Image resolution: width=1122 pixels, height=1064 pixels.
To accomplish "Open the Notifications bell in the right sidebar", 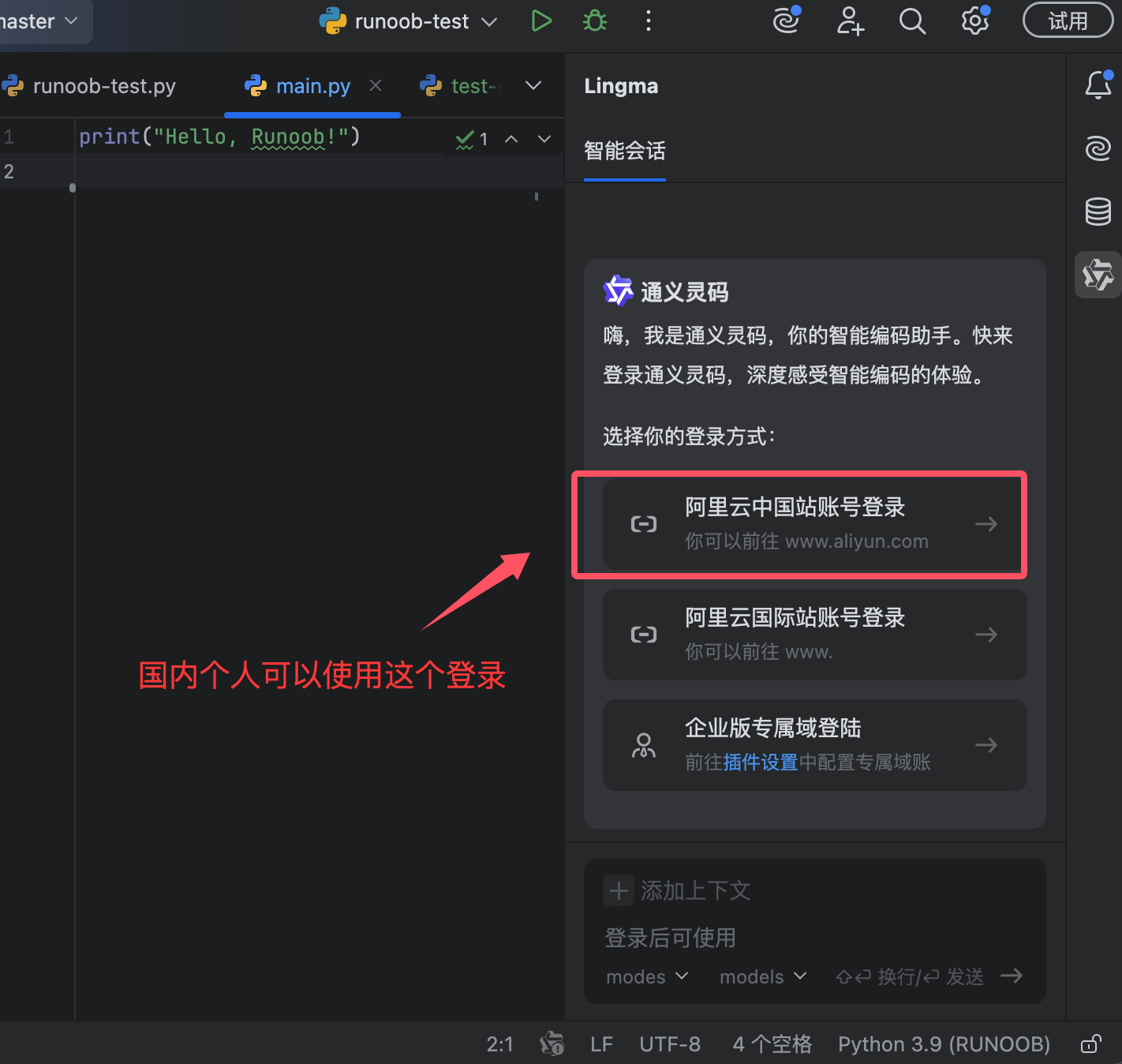I will tap(1098, 84).
